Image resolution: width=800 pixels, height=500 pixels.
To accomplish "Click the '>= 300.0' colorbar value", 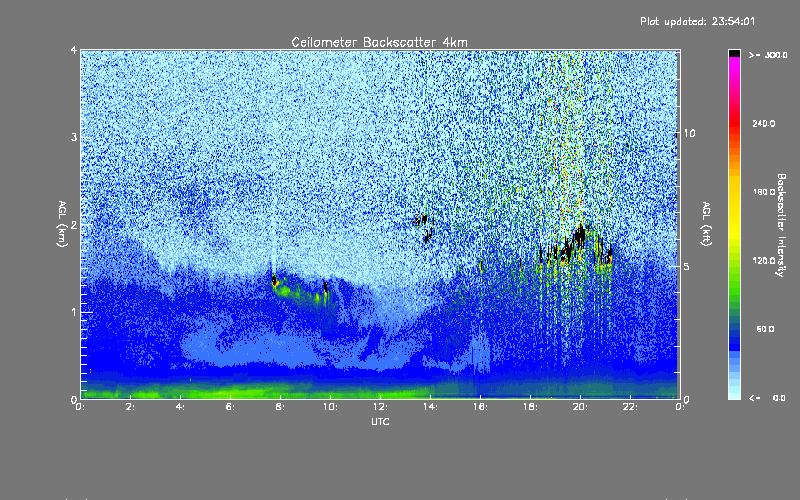I will tap(768, 55).
